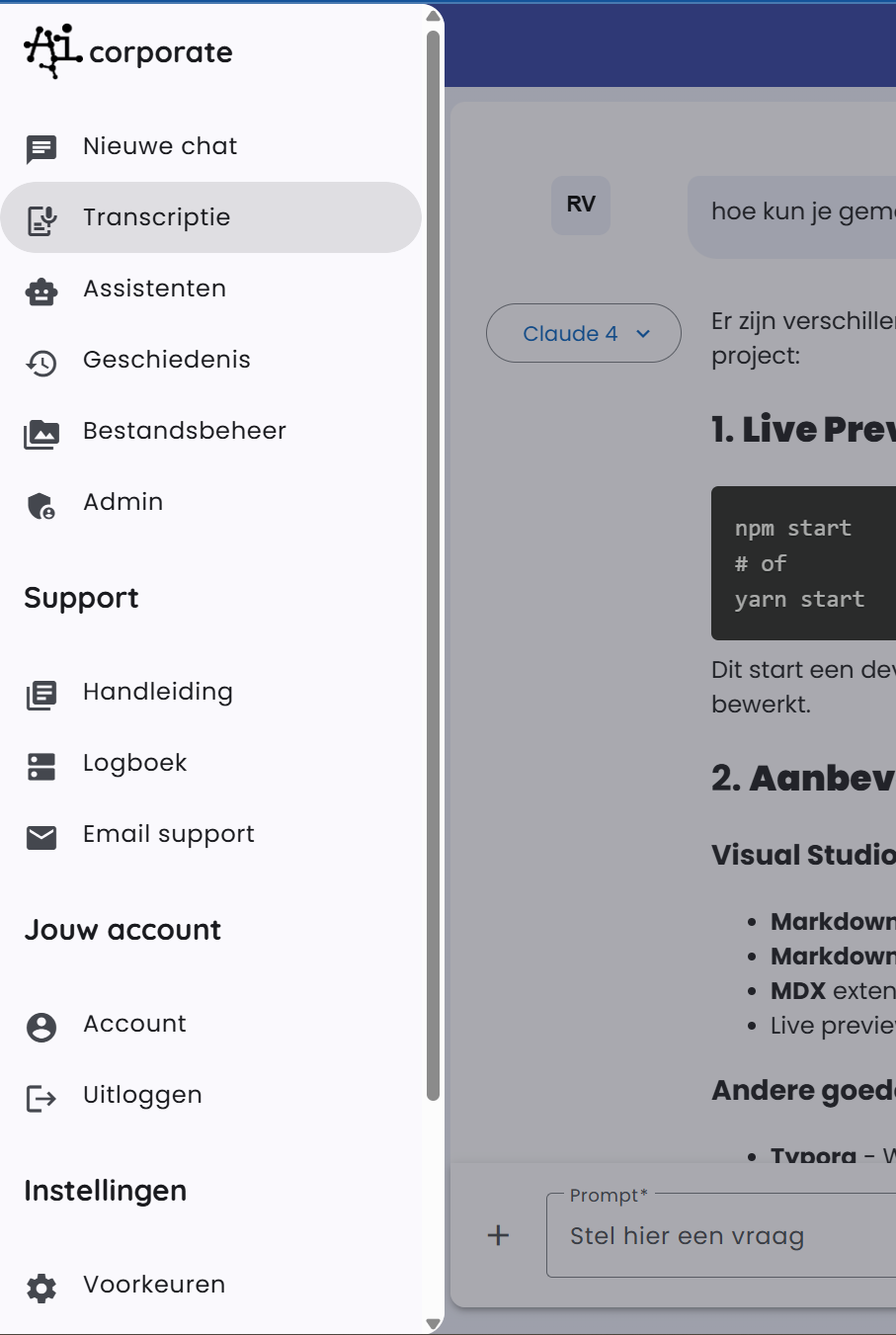
Task: Open the Handleiding menu item
Action: pos(158,692)
